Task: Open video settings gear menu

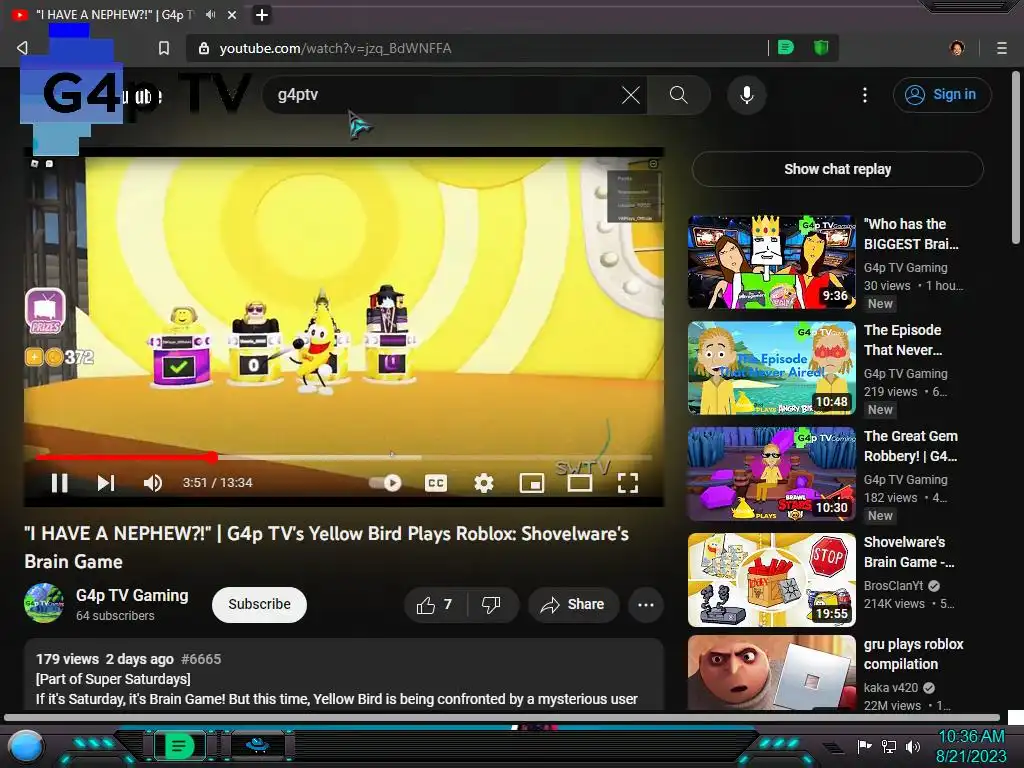Action: click(483, 483)
